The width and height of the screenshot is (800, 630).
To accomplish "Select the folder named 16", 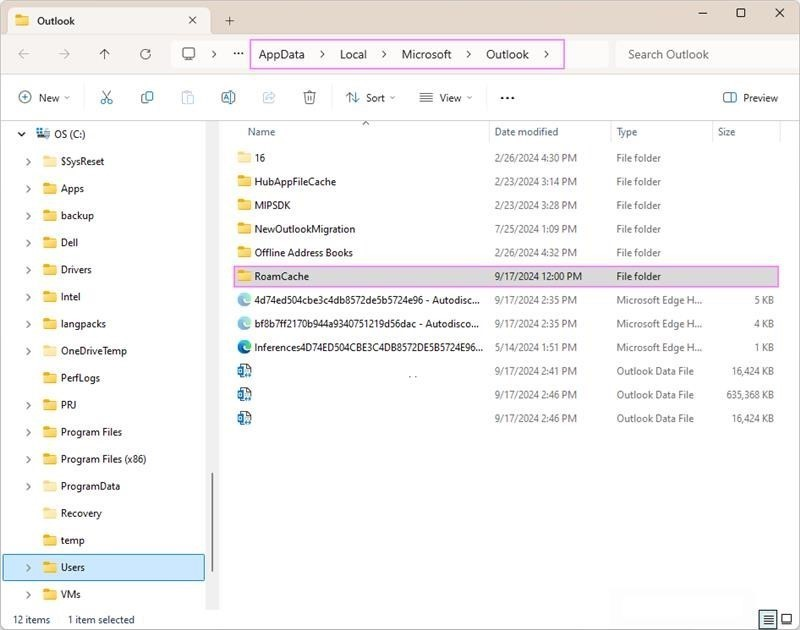I will 506,158.
